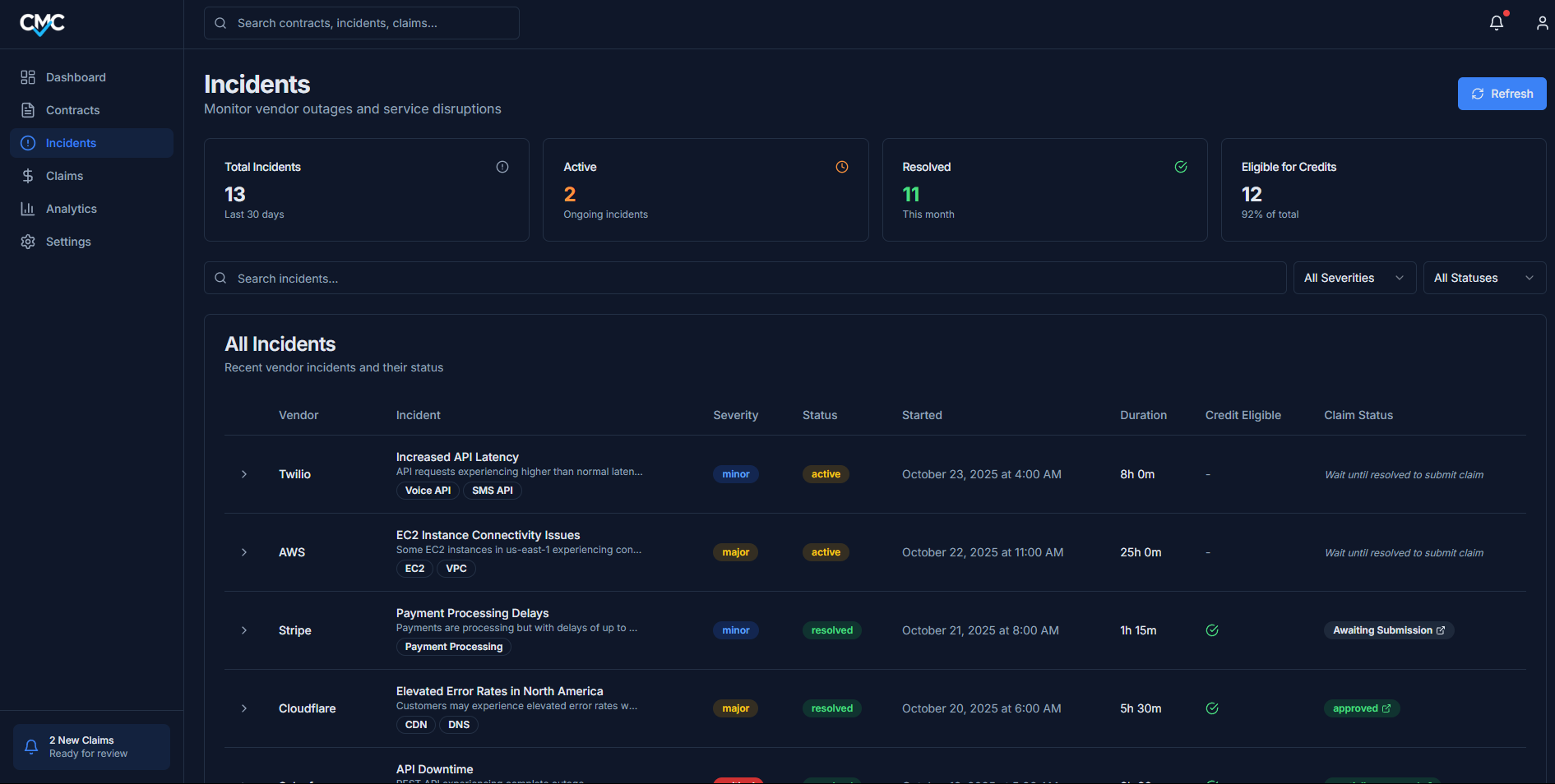
Task: Open the All Severities dropdown
Action: click(x=1354, y=278)
